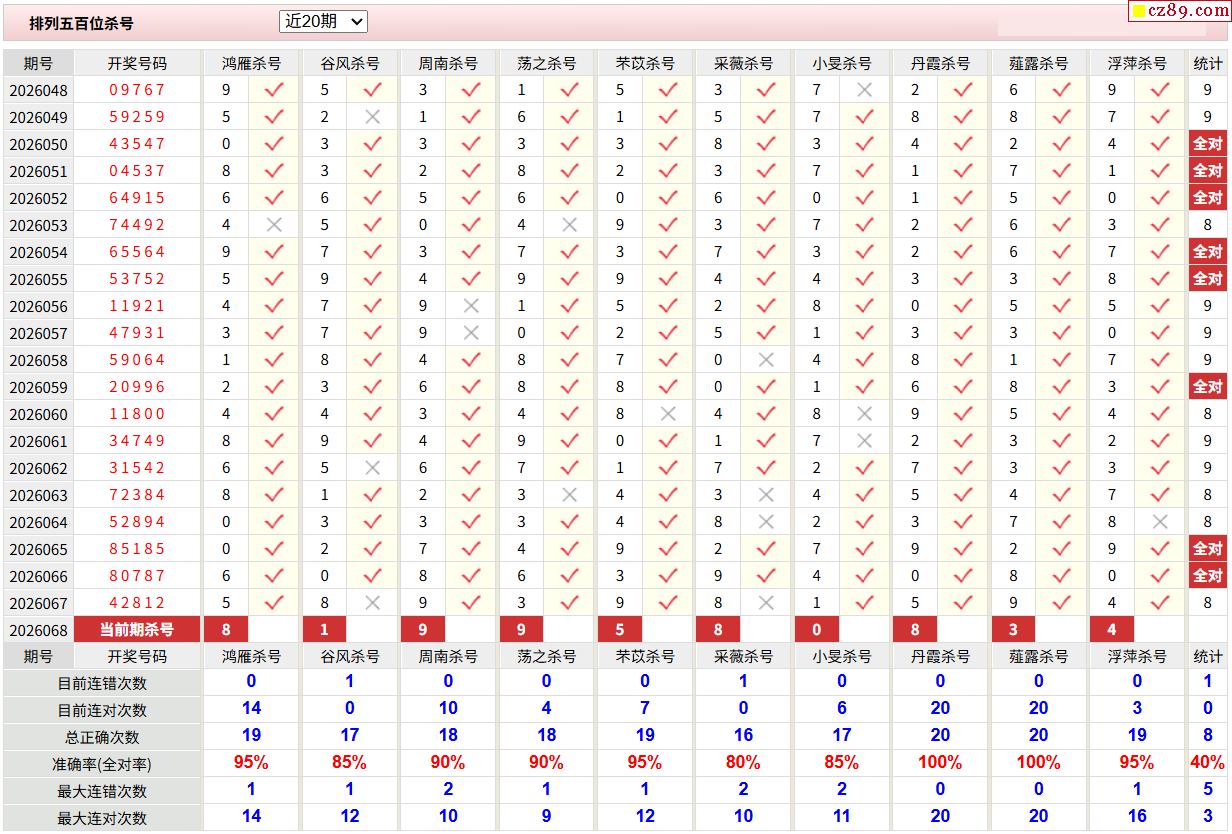Click the 准确率(全对率) row label
Viewport: 1232px width, 834px height.
102,764
